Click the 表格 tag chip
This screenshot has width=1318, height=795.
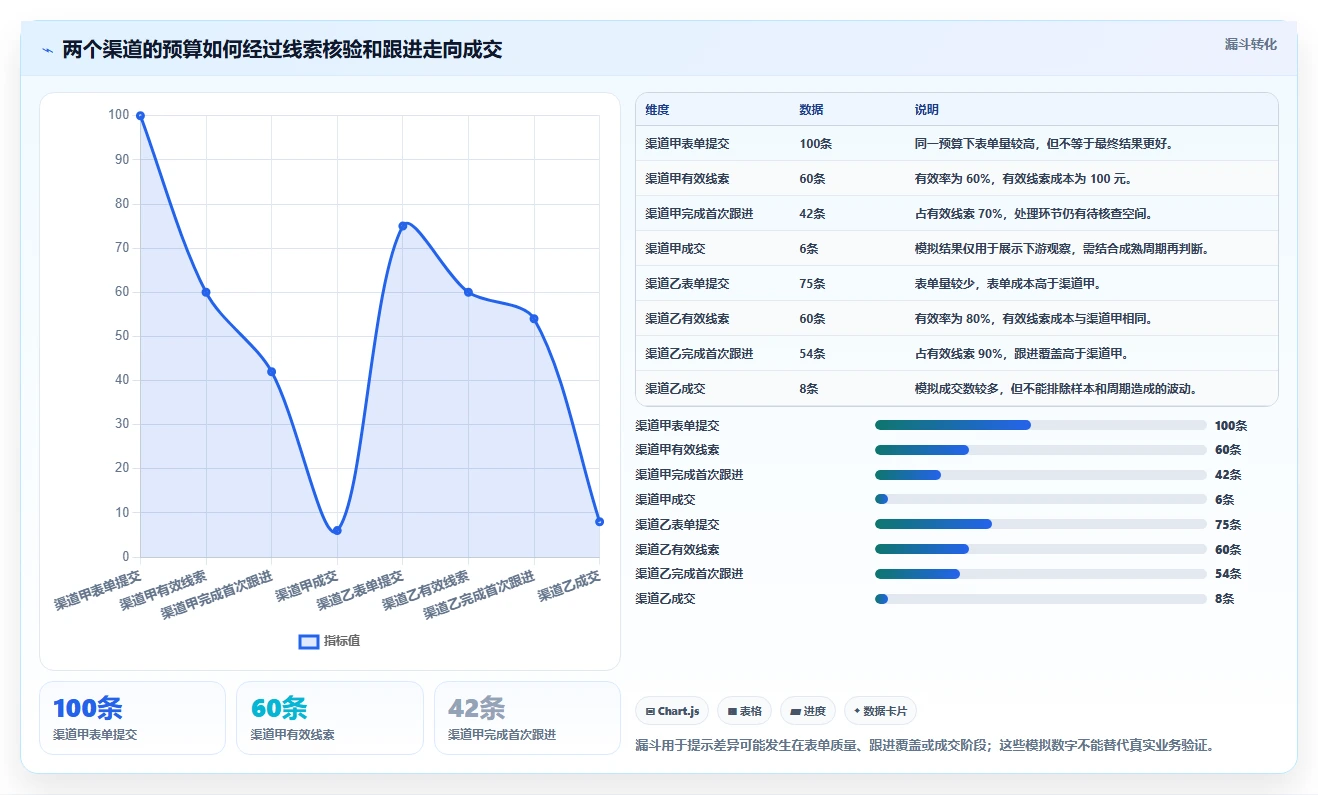(744, 711)
